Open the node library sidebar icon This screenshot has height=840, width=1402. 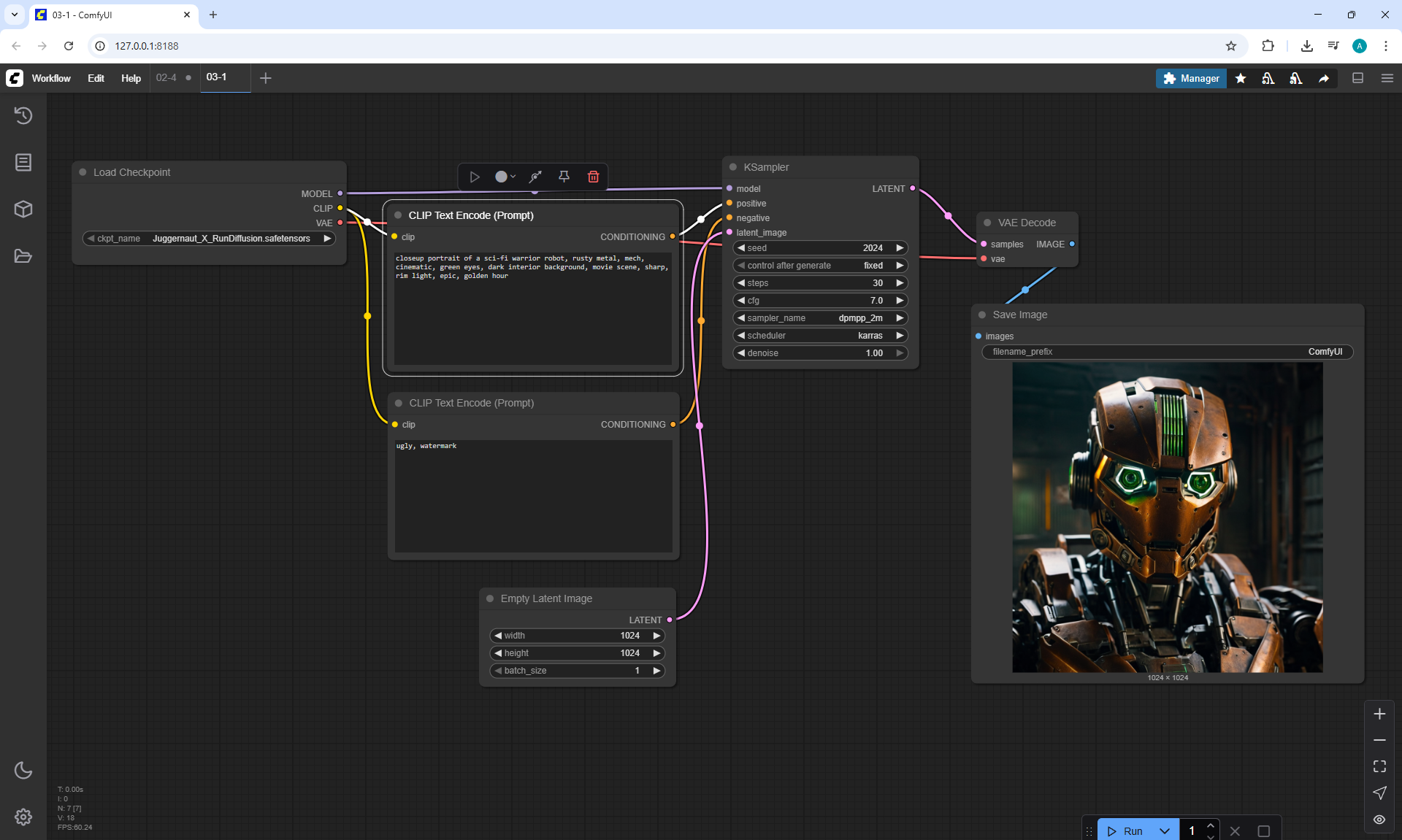[x=23, y=162]
